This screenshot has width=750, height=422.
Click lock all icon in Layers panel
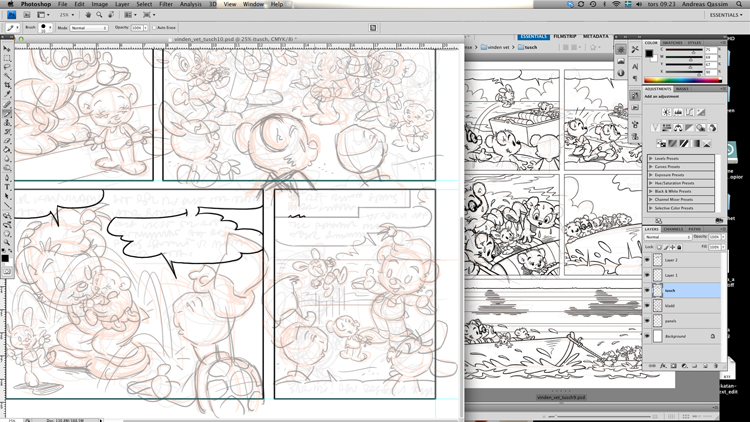(x=679, y=247)
